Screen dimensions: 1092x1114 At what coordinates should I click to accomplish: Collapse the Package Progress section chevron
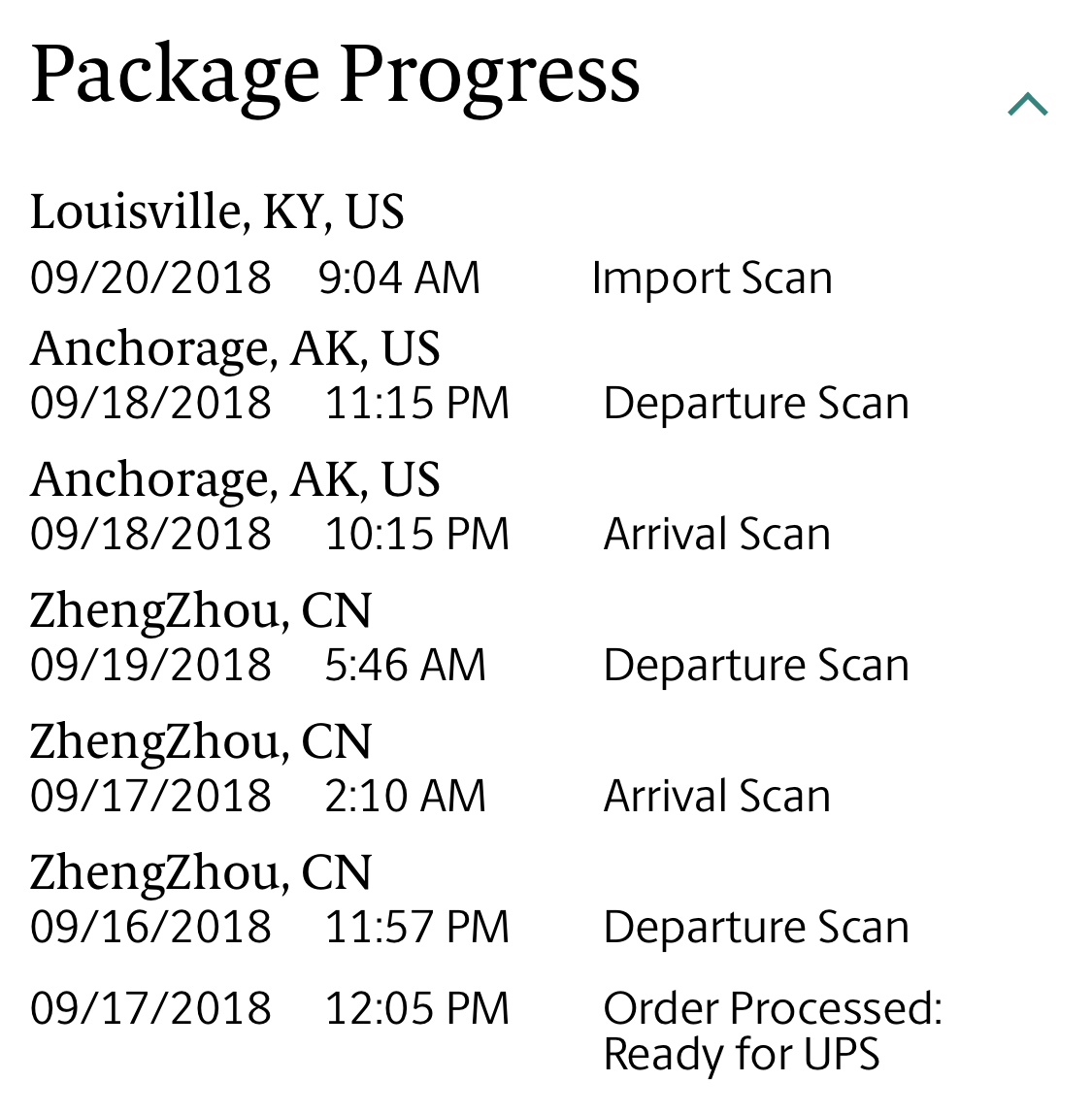[1027, 104]
